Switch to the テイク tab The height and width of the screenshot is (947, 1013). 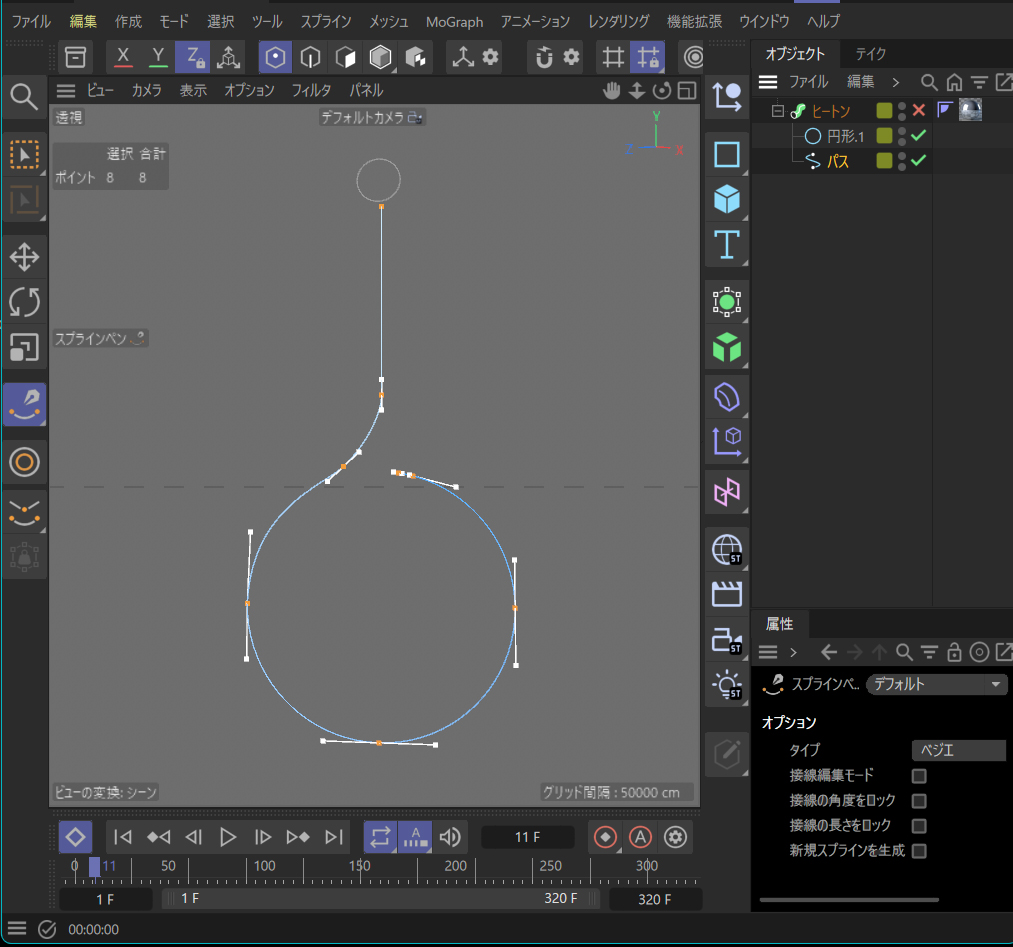(870, 54)
